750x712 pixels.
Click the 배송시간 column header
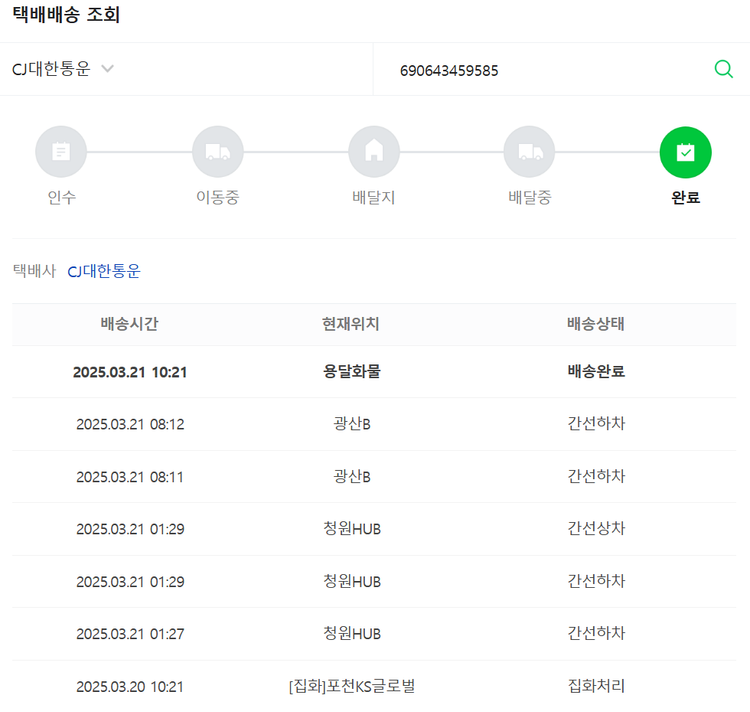130,324
